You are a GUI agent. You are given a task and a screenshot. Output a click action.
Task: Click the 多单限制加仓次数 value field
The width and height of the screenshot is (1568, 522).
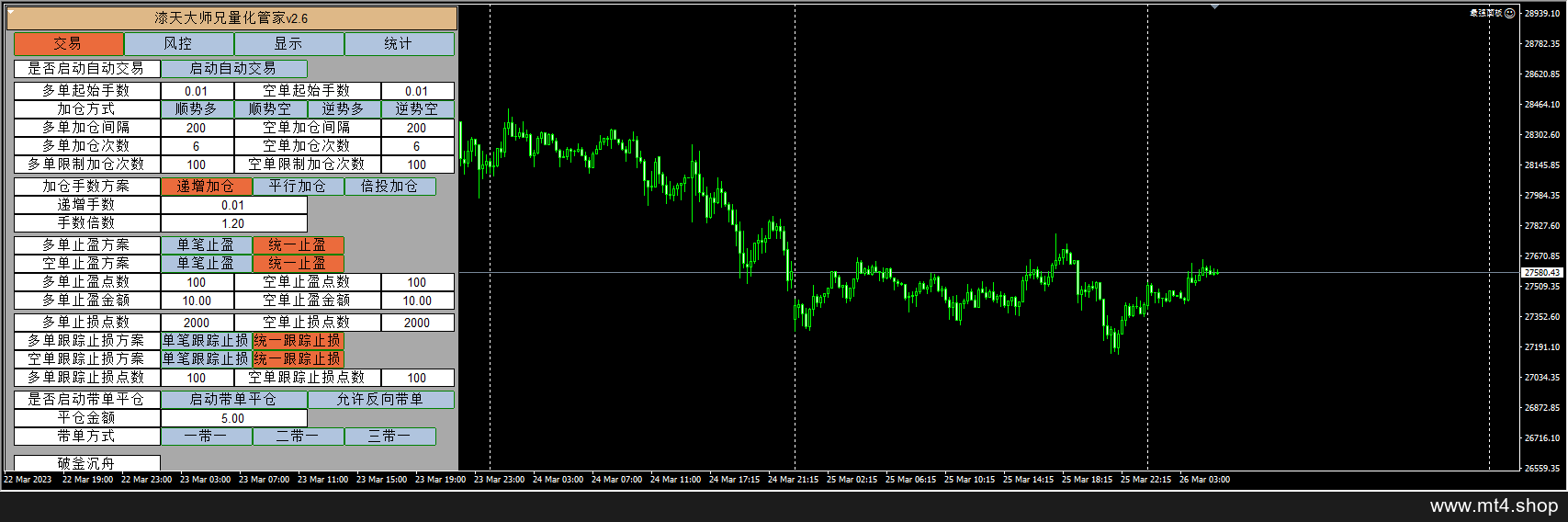coord(197,164)
